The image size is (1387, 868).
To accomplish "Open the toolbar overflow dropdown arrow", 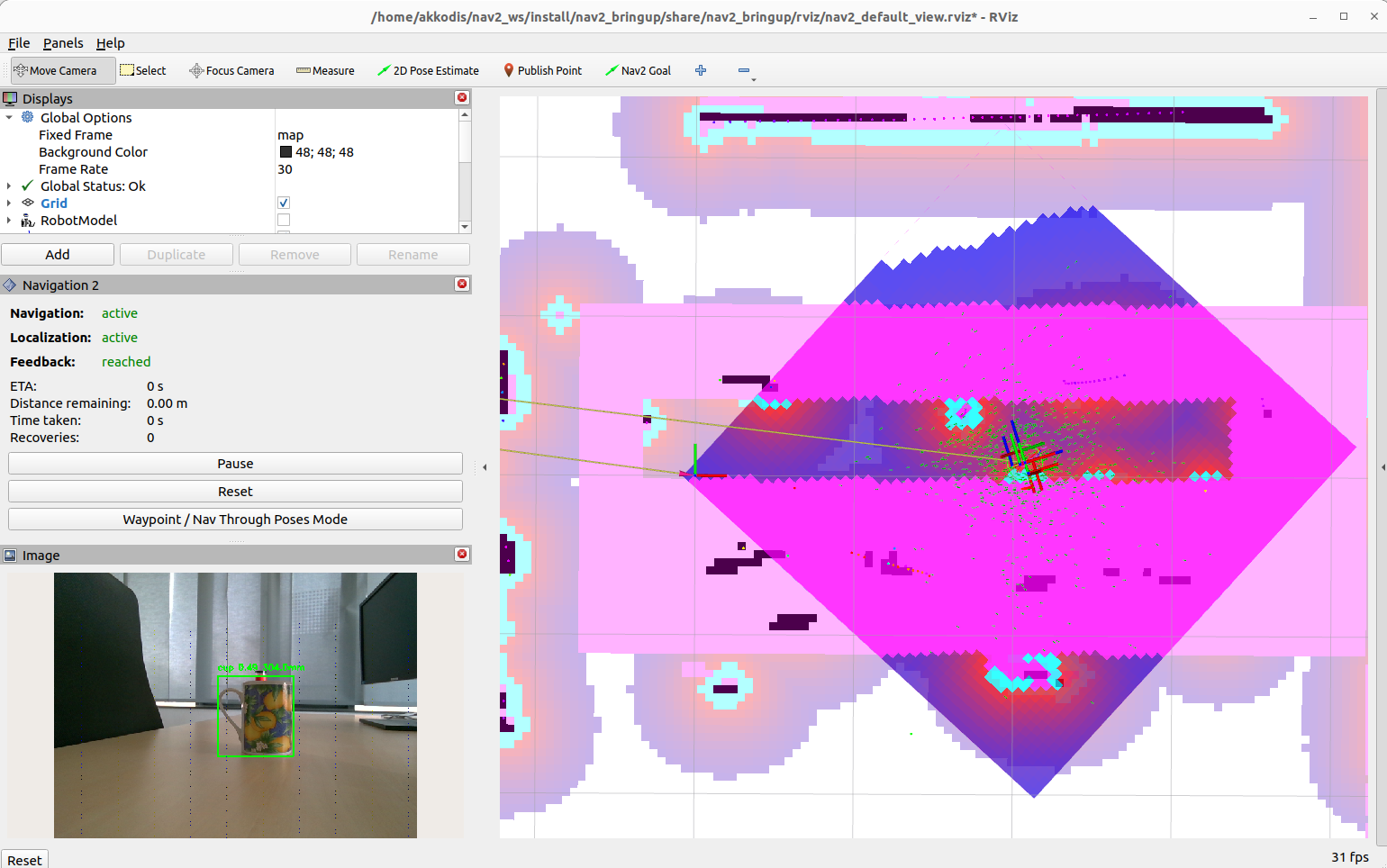I will coord(753,80).
